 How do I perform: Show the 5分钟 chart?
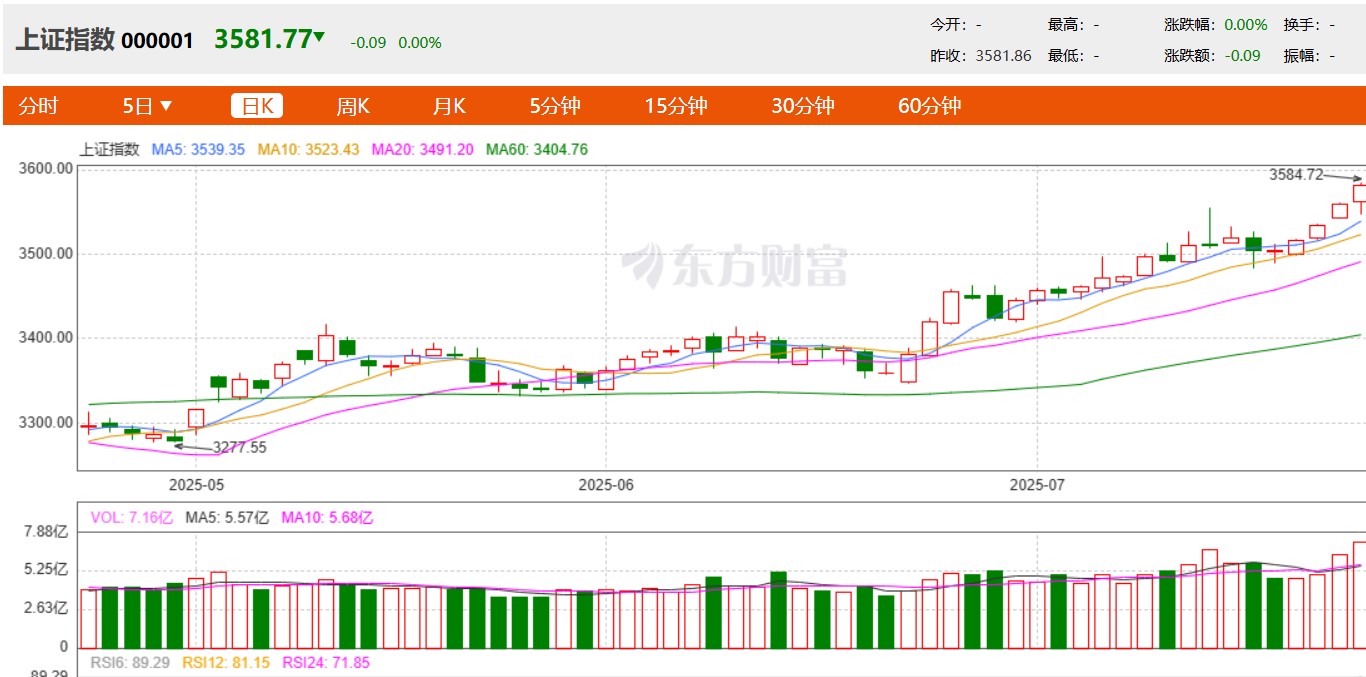[555, 106]
